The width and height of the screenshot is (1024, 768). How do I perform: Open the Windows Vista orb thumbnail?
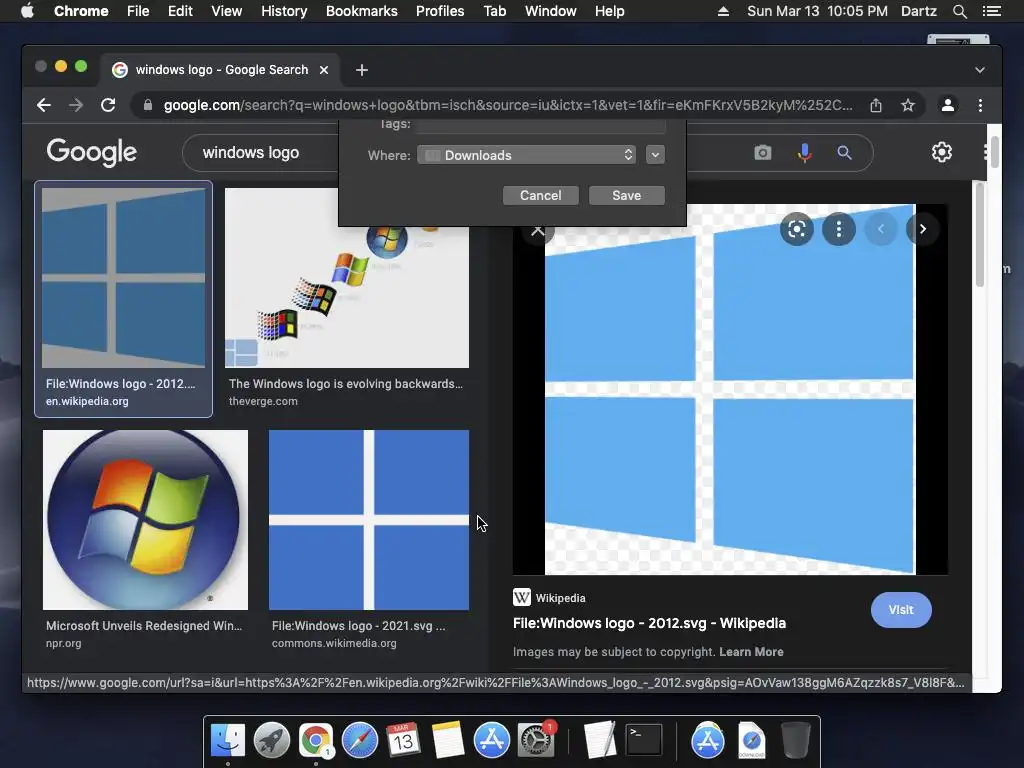(x=145, y=520)
